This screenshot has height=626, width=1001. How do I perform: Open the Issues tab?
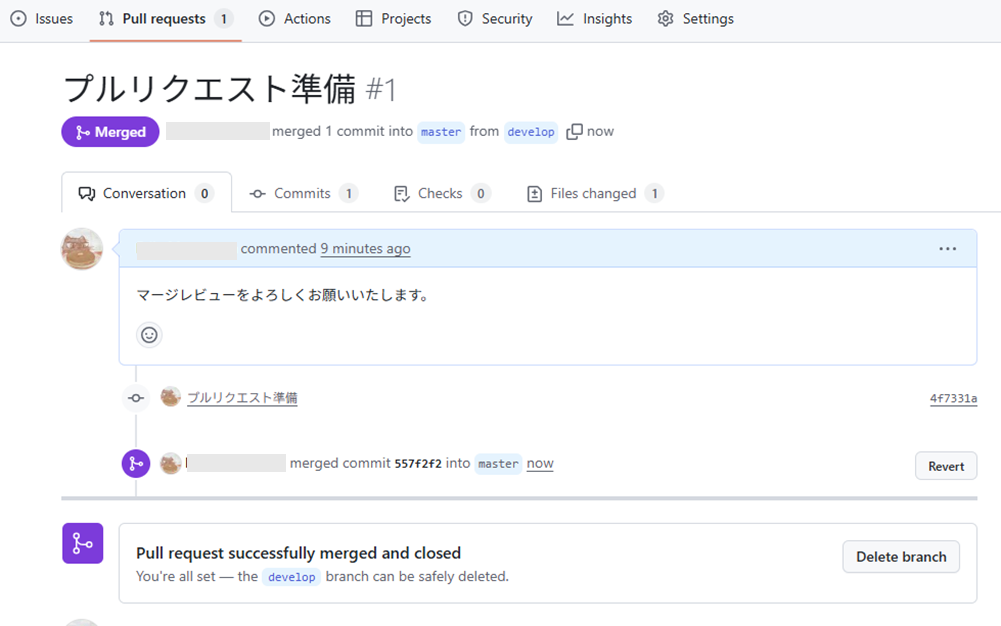point(42,19)
